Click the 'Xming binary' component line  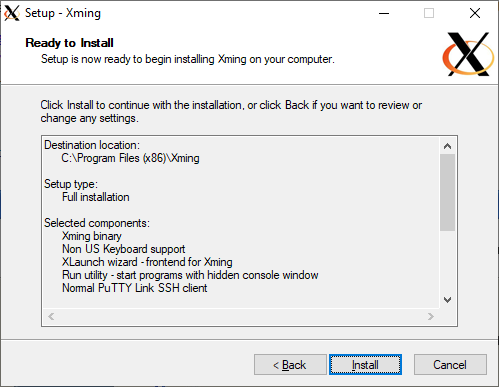(x=92, y=236)
